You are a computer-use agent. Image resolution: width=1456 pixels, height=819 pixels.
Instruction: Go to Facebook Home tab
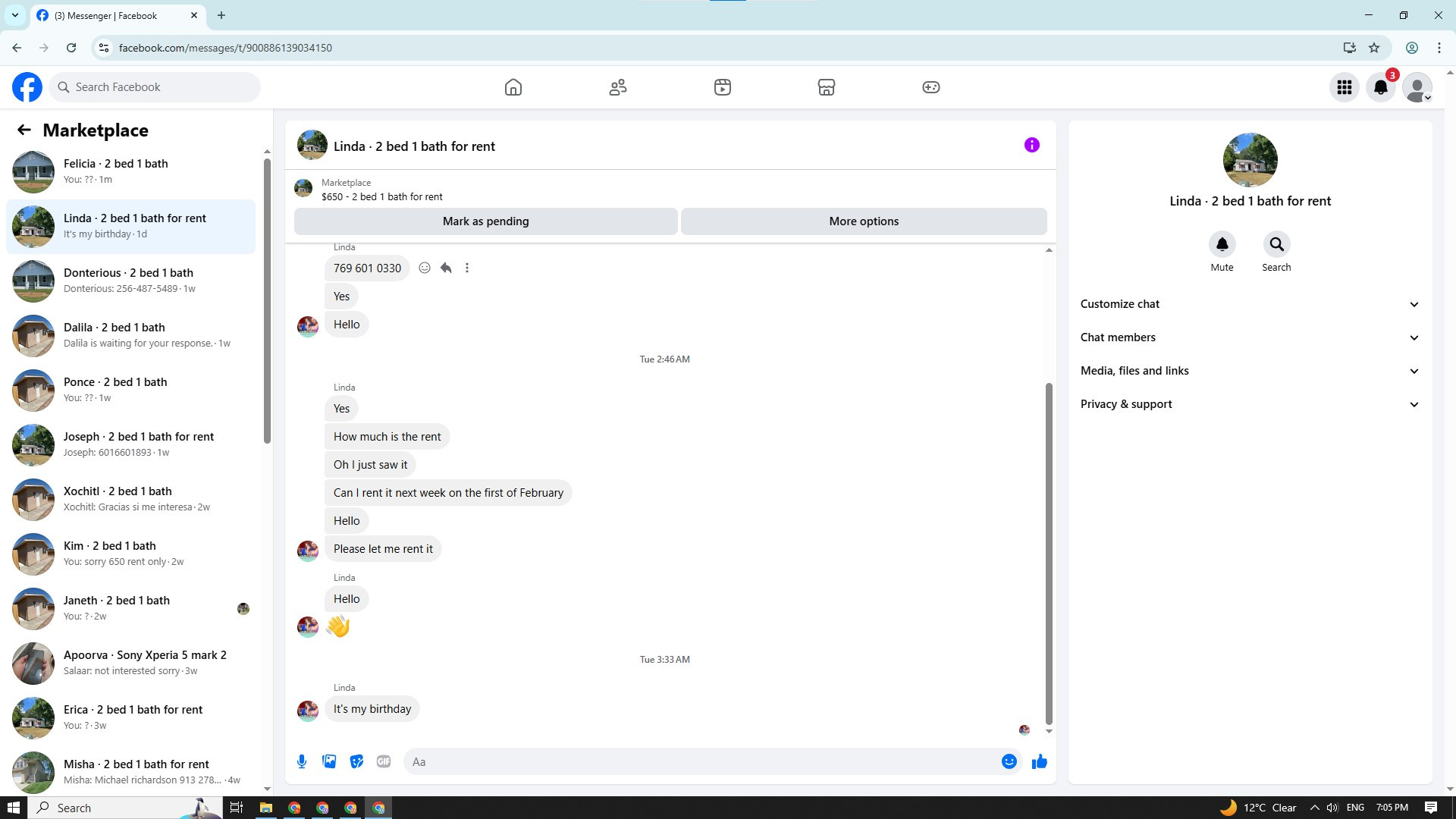click(513, 87)
